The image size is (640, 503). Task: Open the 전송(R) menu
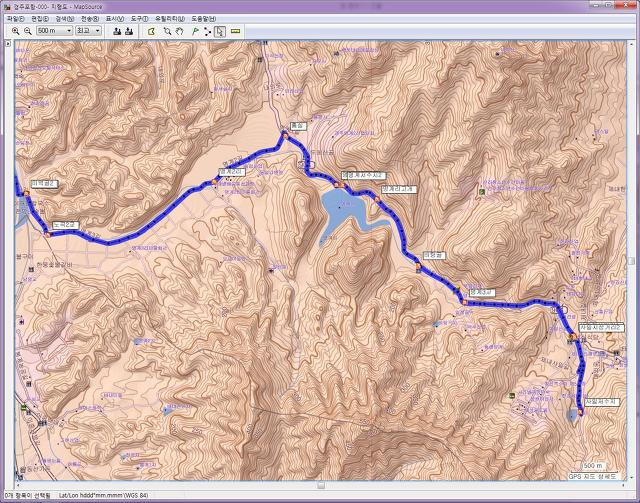[90, 19]
